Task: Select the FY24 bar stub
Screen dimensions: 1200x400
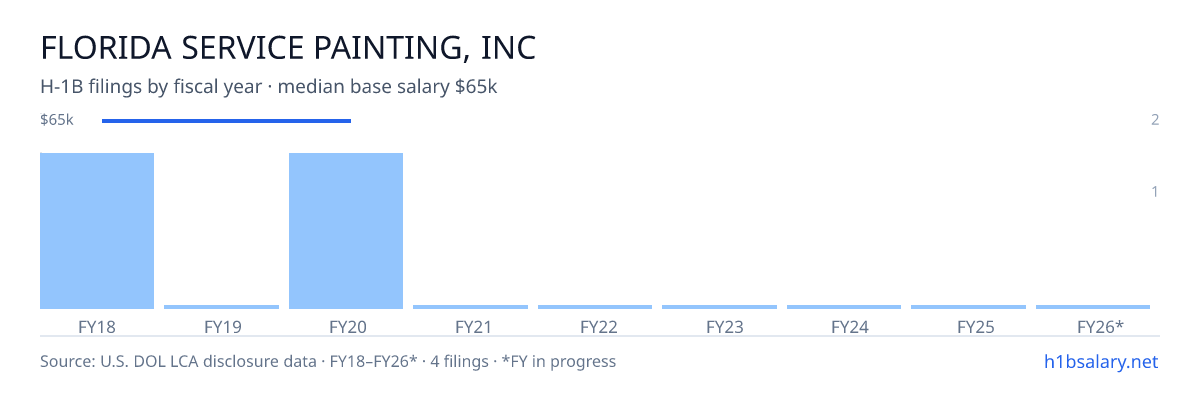Action: coord(844,307)
